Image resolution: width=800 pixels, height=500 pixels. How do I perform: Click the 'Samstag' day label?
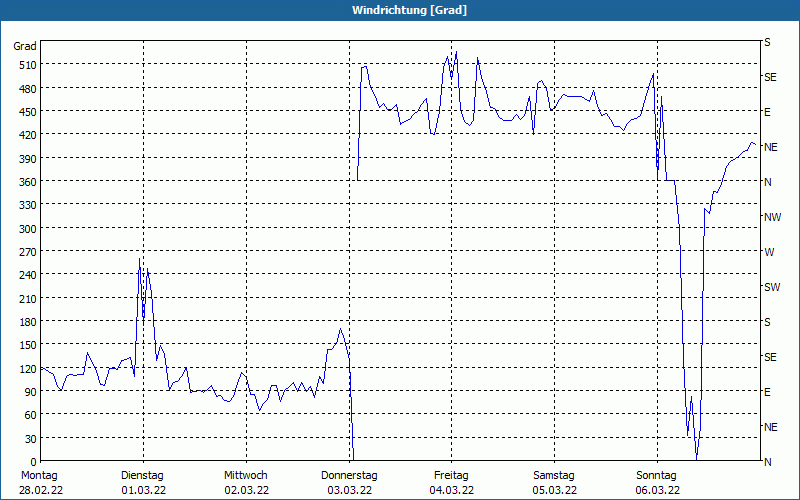(554, 476)
